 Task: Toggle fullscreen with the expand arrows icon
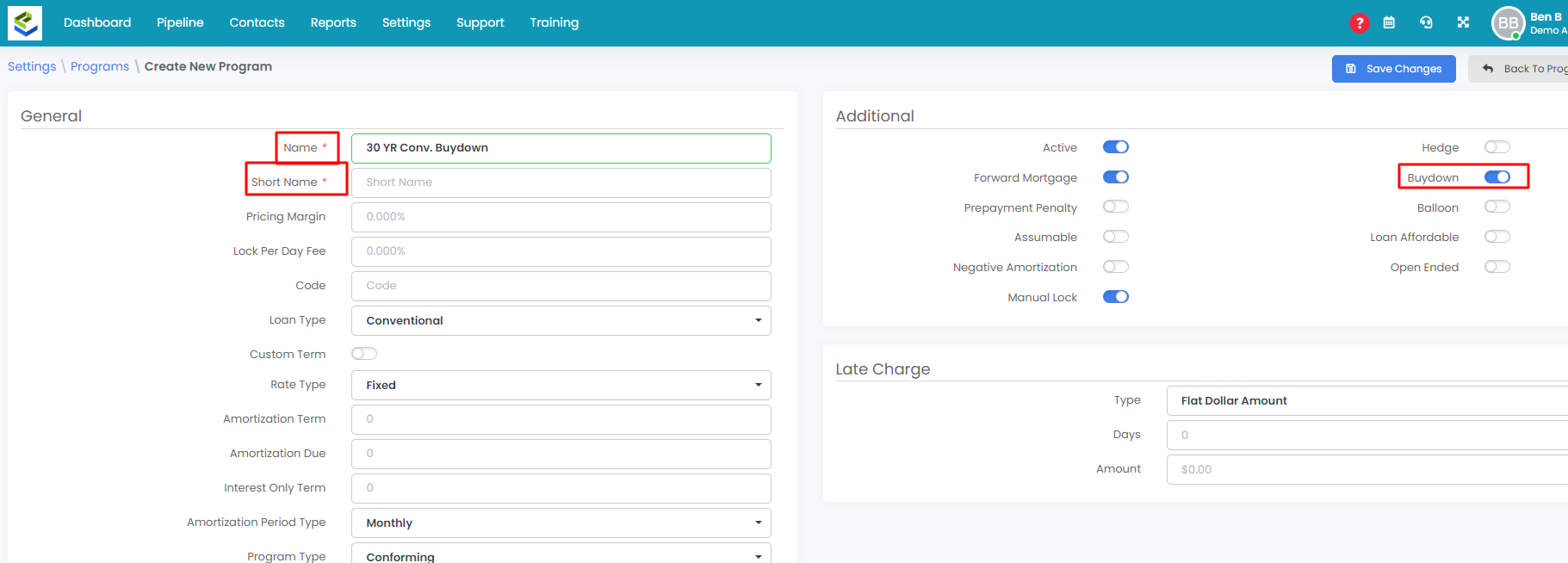[x=1463, y=23]
